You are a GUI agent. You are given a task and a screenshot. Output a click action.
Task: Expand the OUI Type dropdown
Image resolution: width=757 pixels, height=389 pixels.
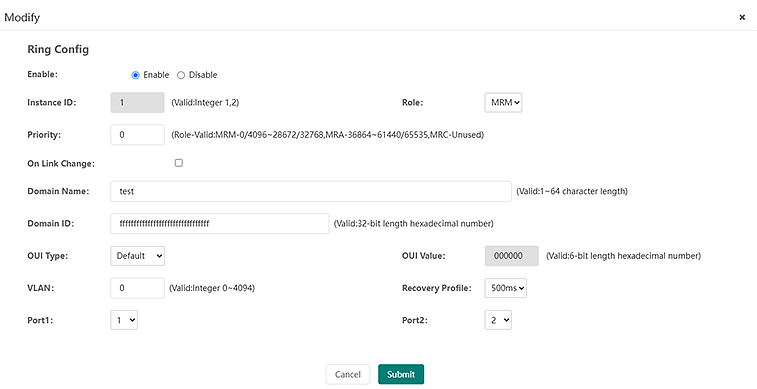138,256
